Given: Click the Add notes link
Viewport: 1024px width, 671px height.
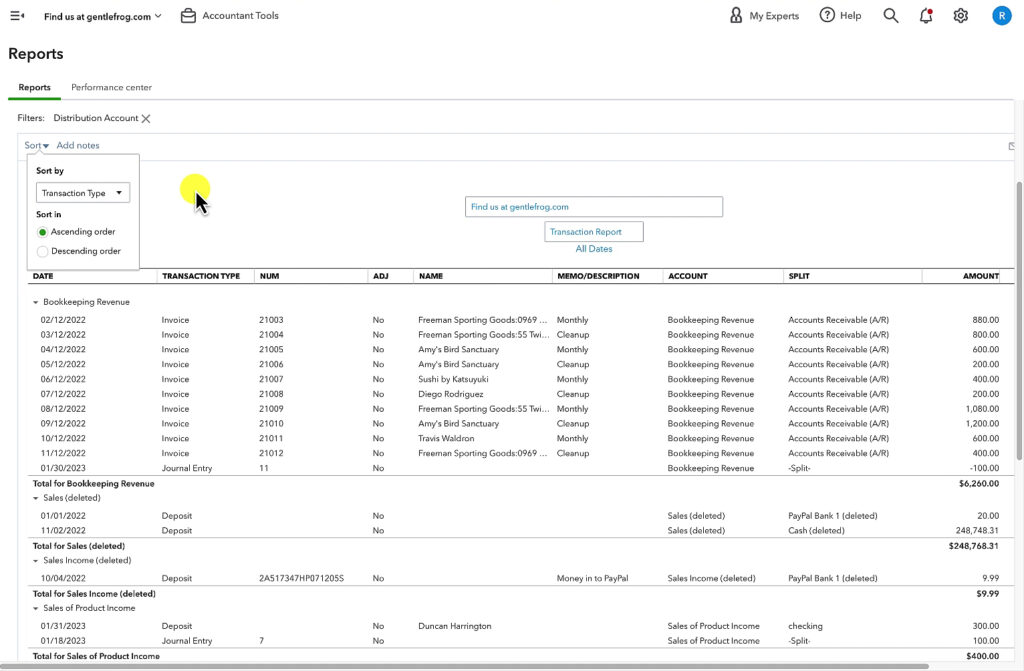Looking at the screenshot, I should tap(77, 145).
